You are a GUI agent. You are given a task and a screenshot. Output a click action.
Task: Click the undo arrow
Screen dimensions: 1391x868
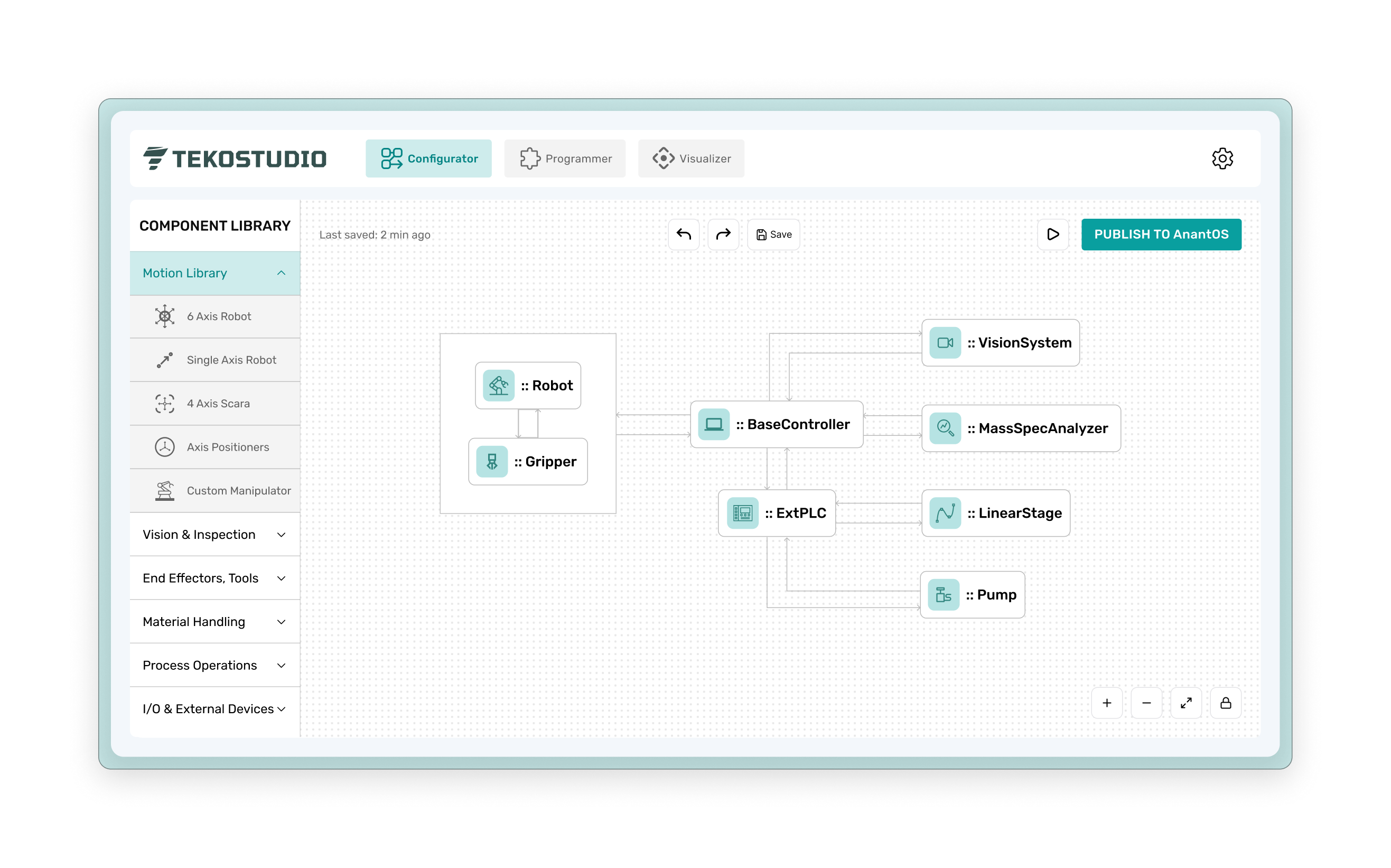pyautogui.click(x=683, y=234)
